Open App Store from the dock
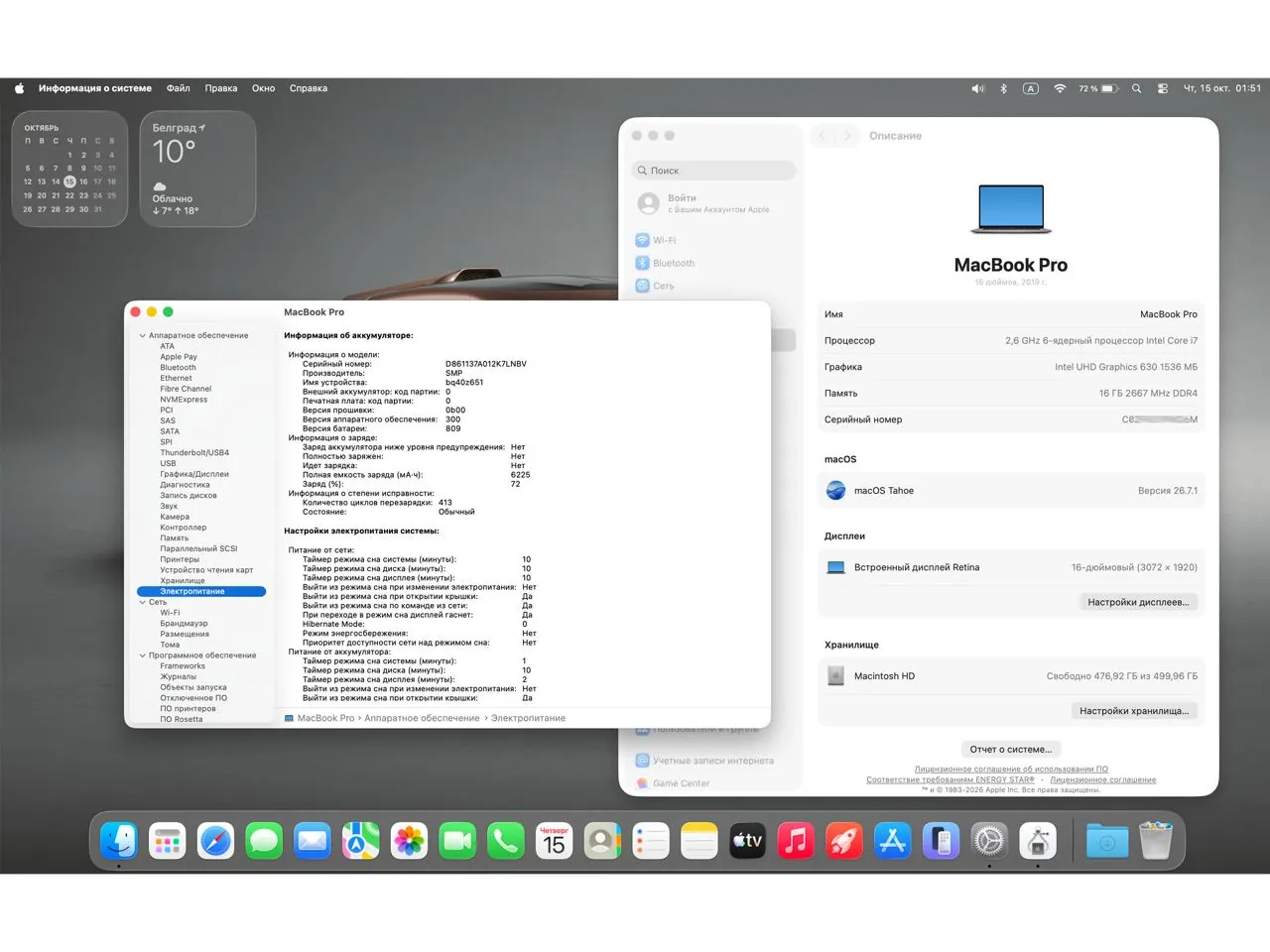 click(x=892, y=841)
